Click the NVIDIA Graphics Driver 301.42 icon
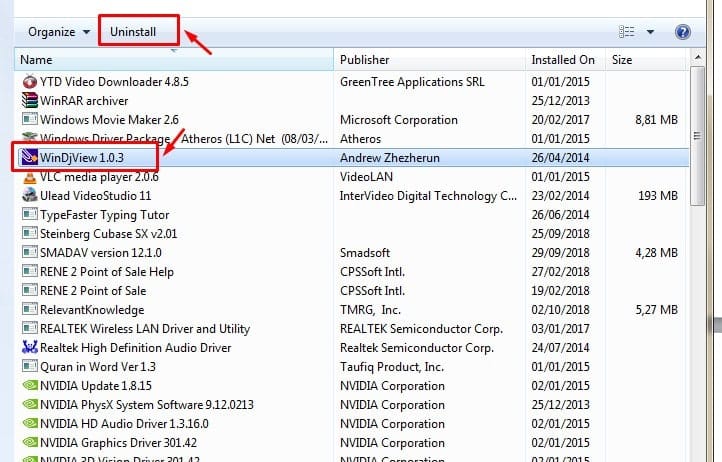This screenshot has width=722, height=462. (x=29, y=442)
